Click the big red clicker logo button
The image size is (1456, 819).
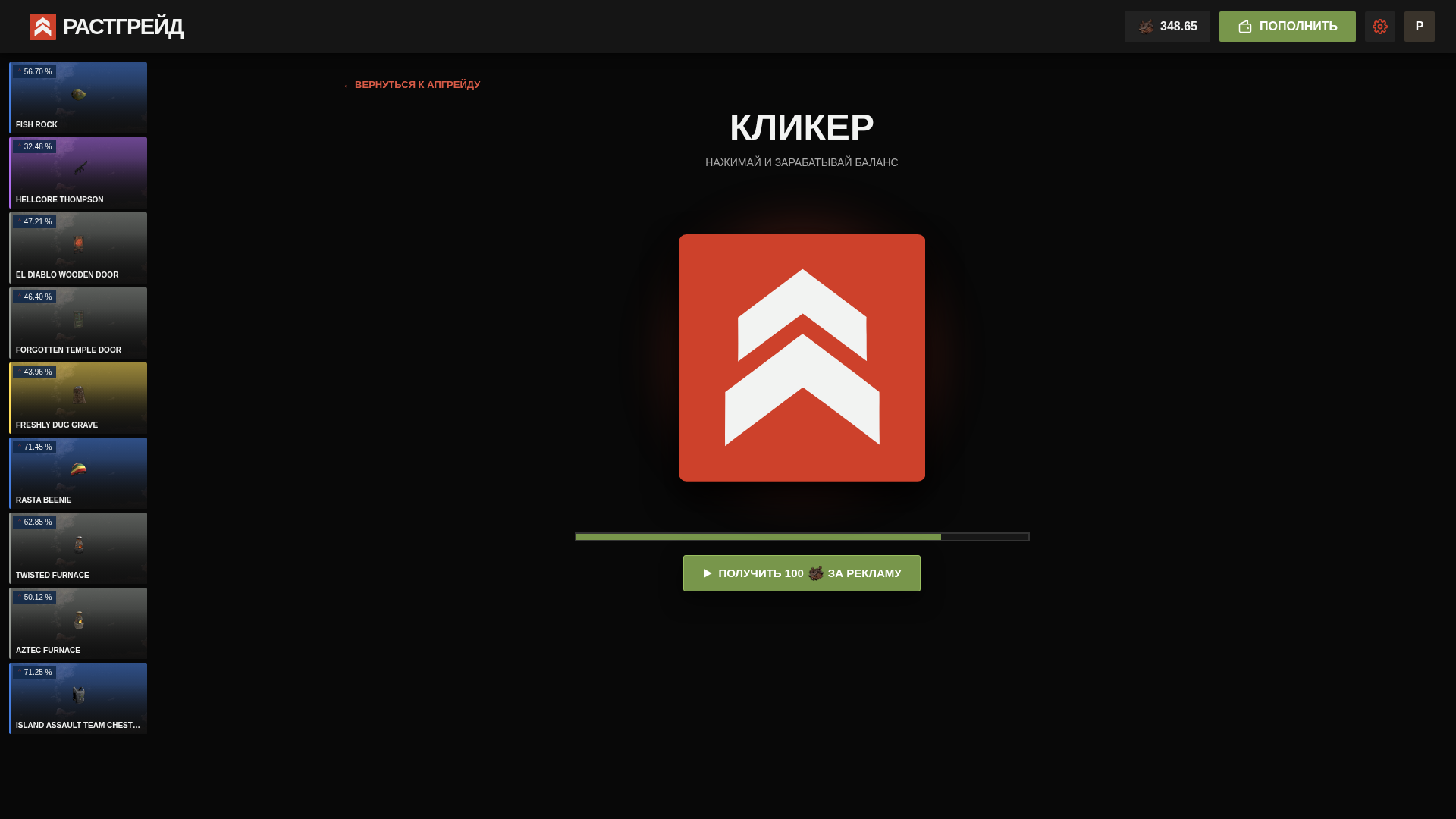802,358
